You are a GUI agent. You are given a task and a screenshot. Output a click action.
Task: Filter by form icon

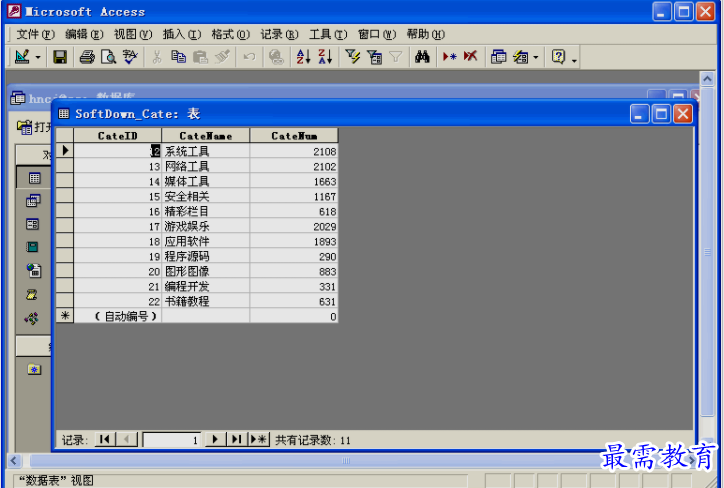(374, 57)
